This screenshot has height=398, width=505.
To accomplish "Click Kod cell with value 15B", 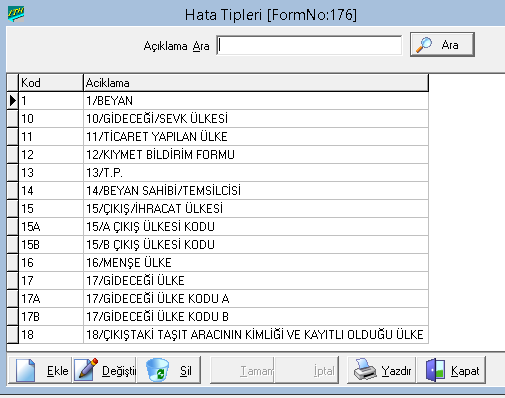I will coord(51,245).
